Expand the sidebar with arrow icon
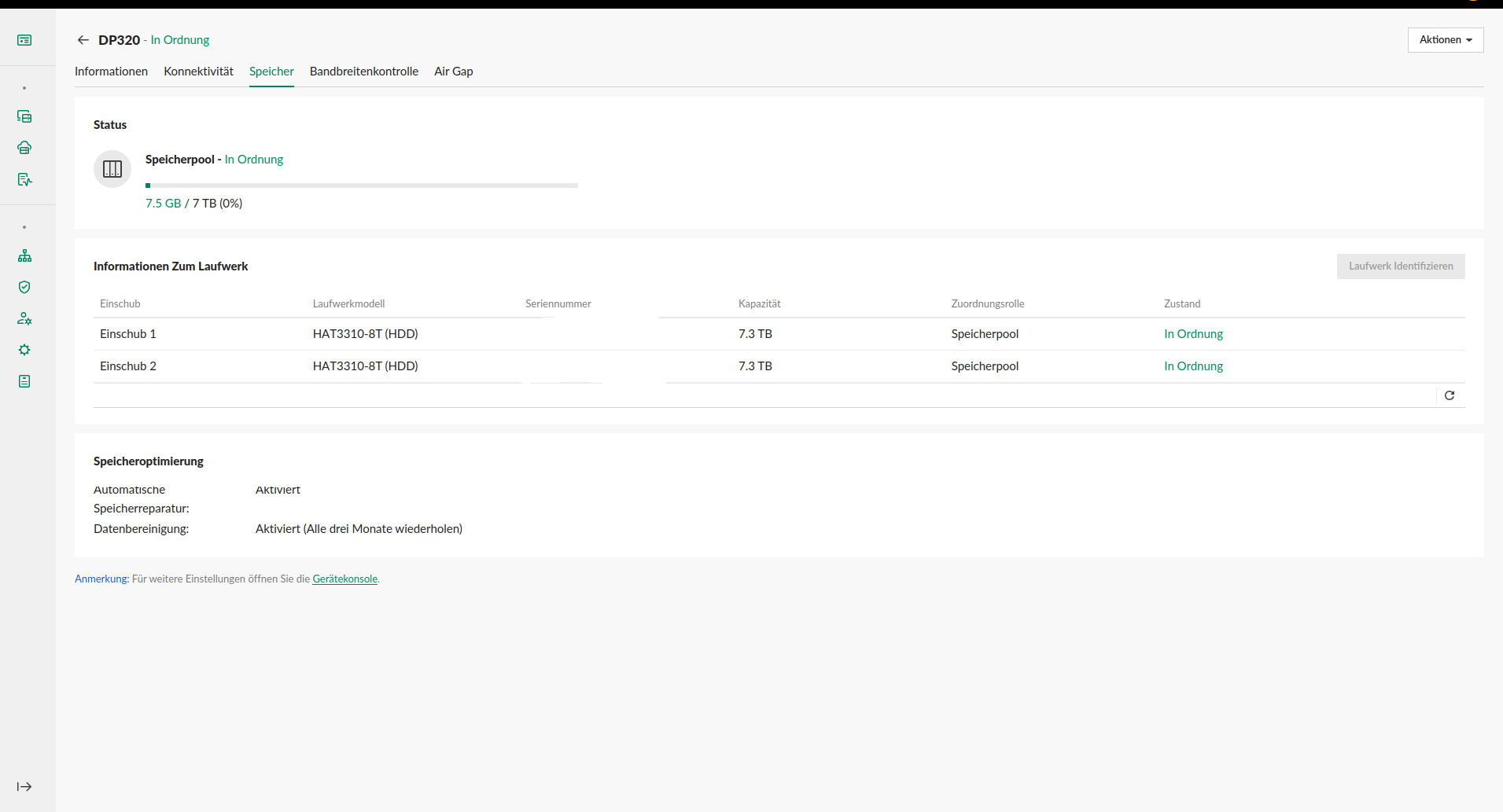Viewport: 1503px width, 812px height. [24, 786]
